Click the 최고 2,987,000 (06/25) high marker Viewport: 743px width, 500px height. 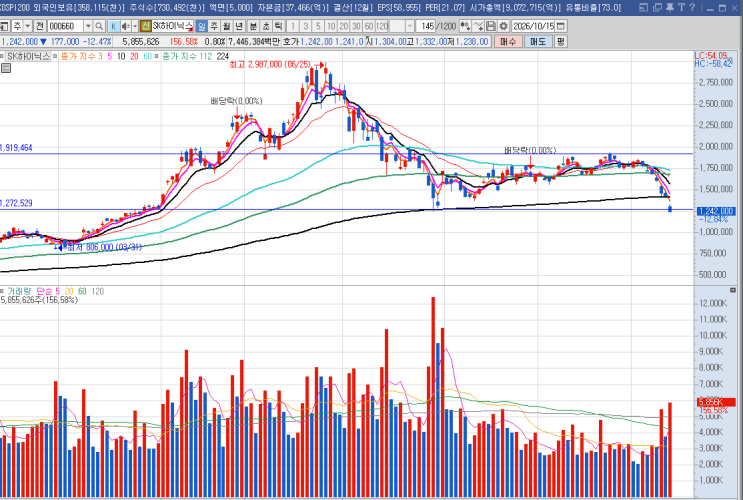pos(278,64)
